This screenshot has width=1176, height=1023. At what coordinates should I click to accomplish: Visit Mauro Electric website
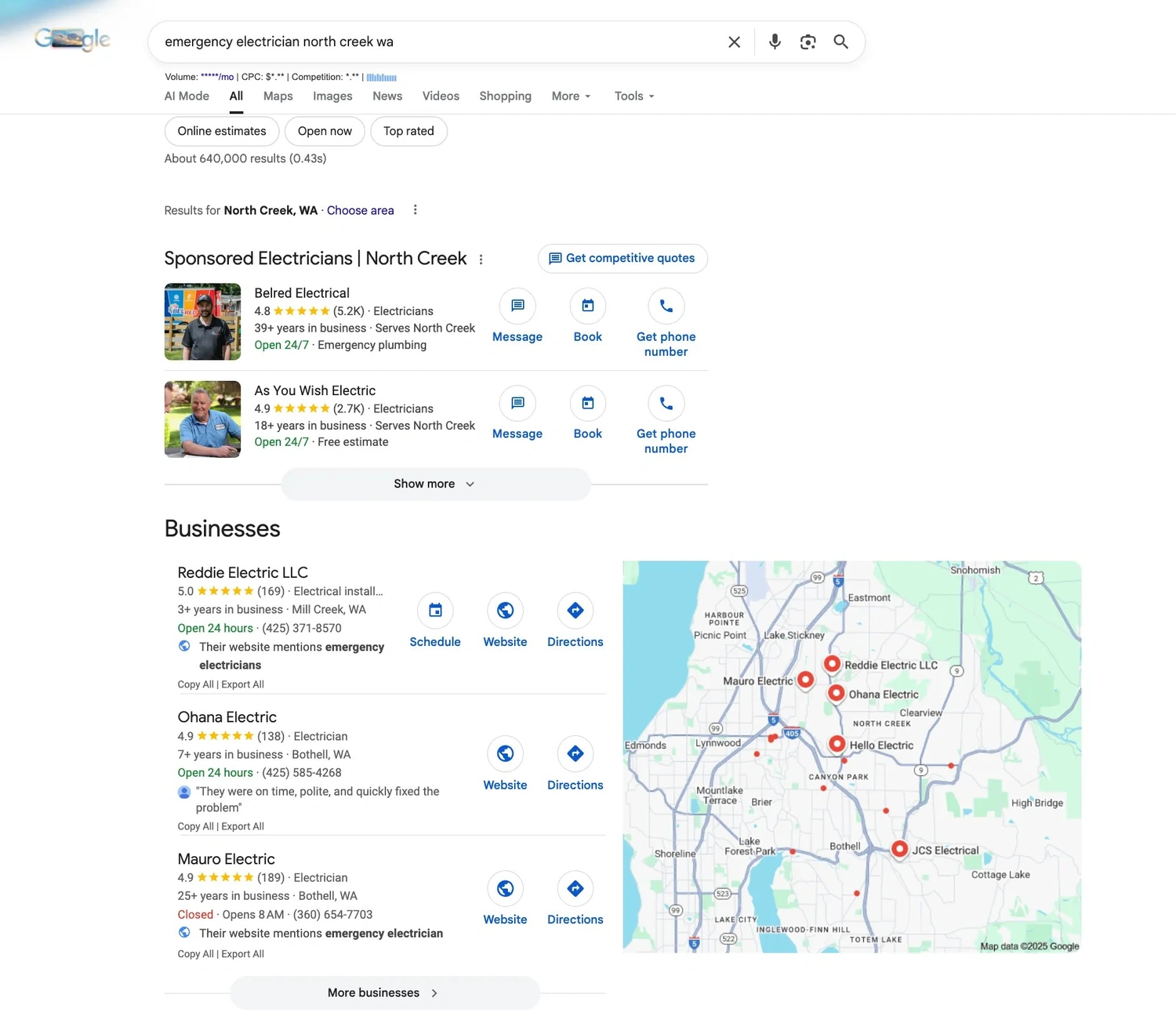tap(505, 900)
